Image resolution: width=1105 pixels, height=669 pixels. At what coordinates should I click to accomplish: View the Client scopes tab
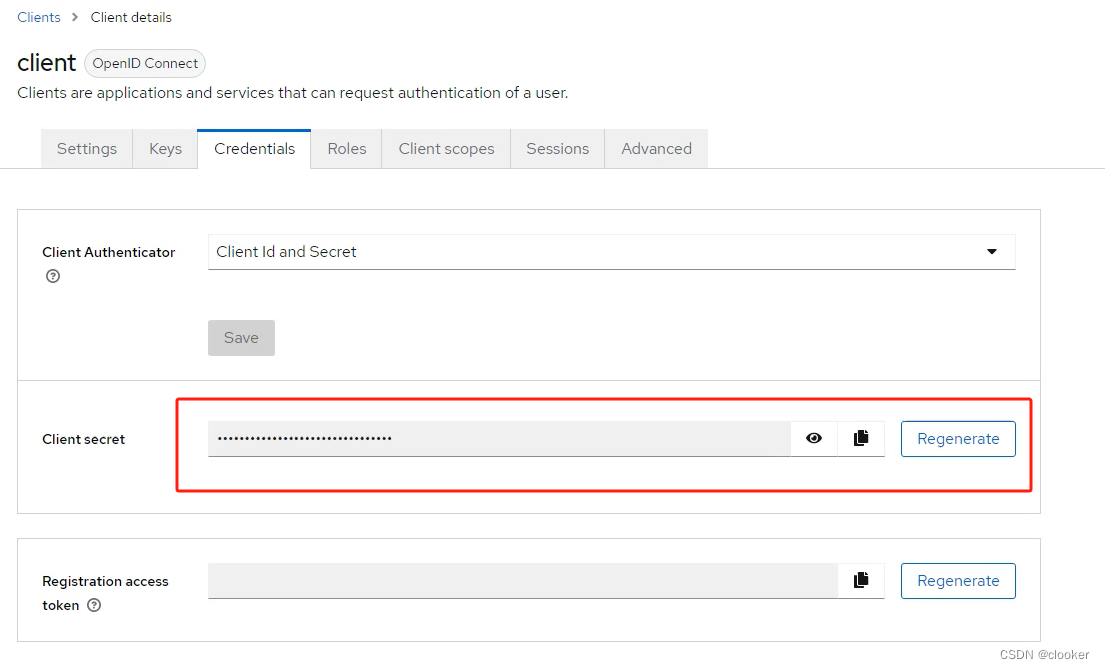click(x=446, y=148)
